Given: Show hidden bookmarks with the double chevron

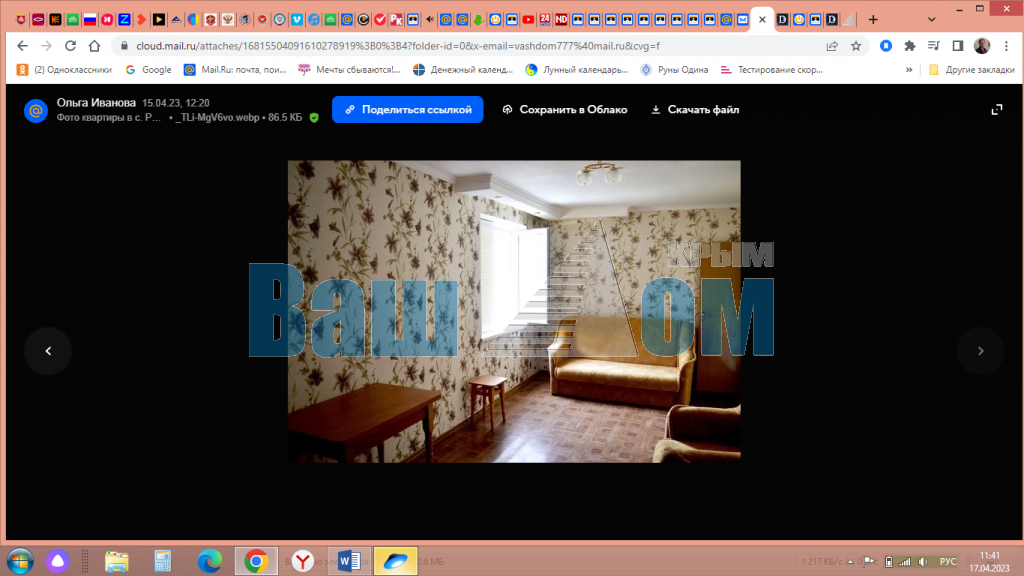Looking at the screenshot, I should 909,70.
